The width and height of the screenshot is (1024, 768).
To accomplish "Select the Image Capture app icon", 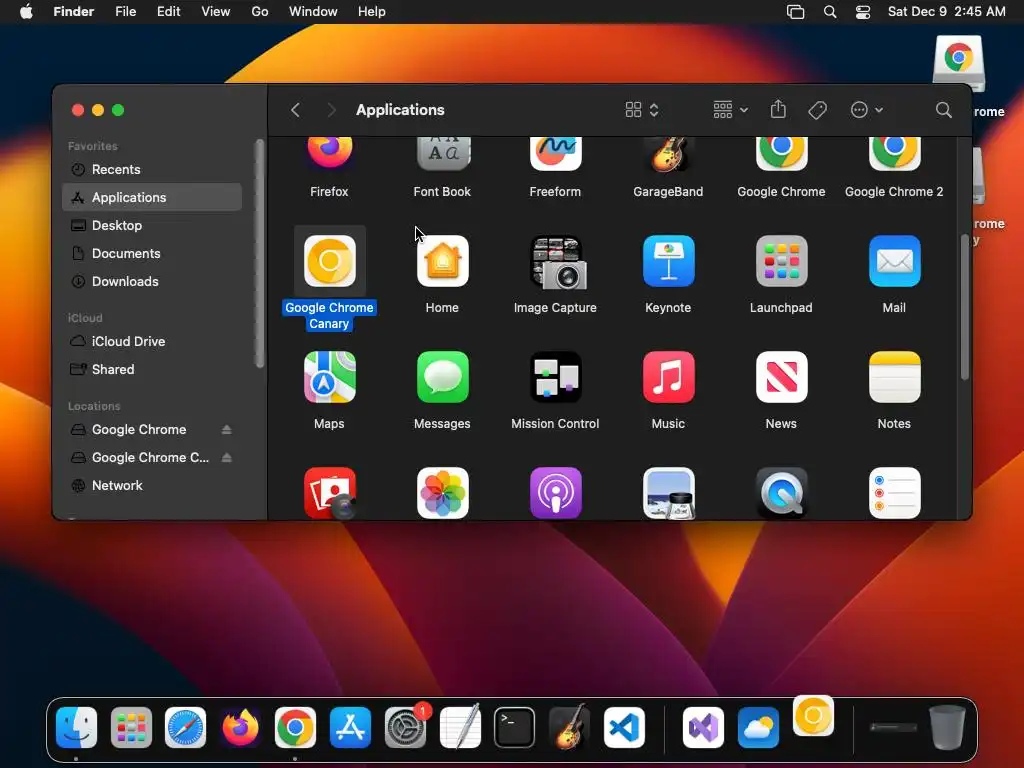I will tap(556, 262).
